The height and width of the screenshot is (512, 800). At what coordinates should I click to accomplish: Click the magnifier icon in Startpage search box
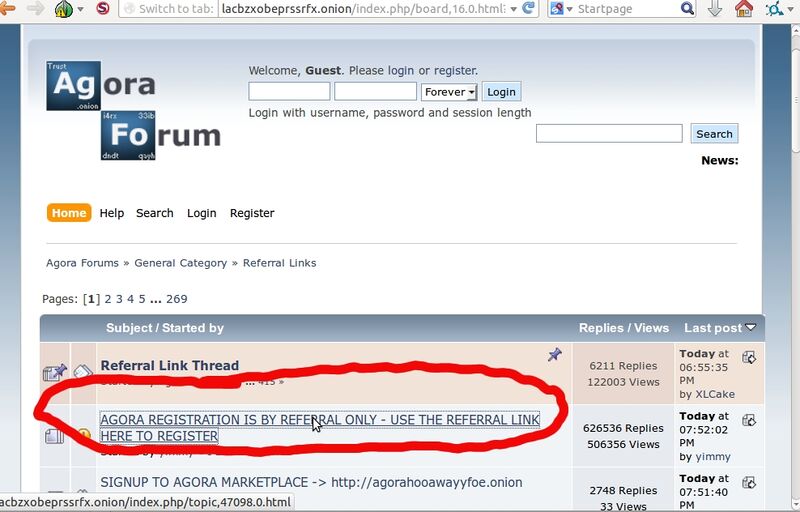[x=688, y=9]
